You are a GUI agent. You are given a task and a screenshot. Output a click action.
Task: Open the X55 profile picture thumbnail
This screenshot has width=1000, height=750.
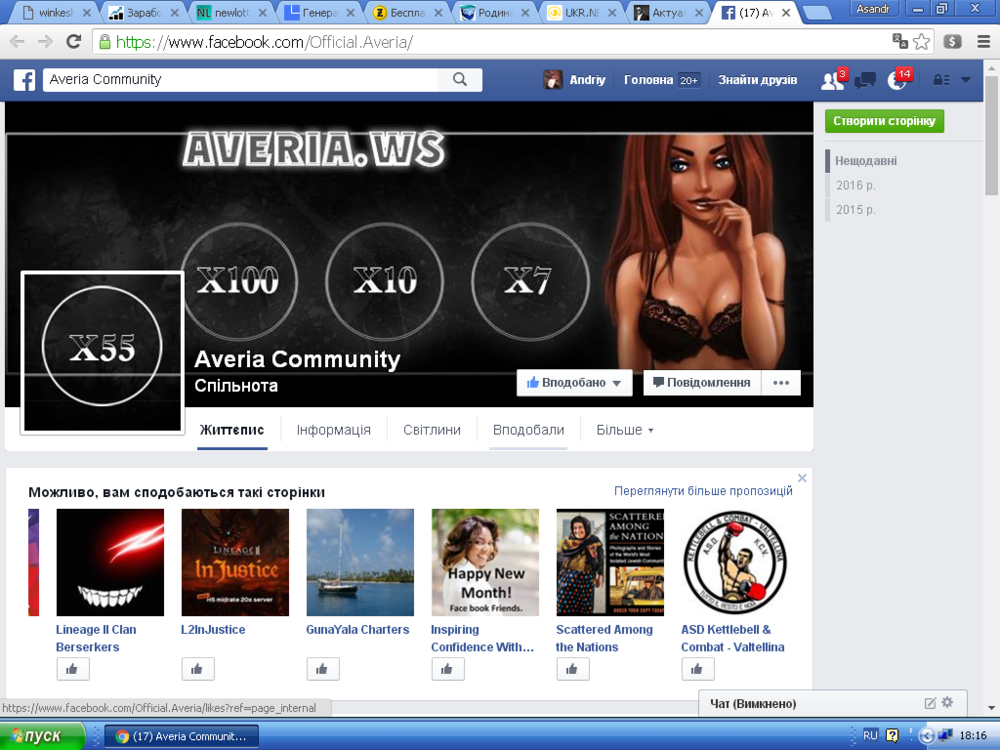click(103, 350)
